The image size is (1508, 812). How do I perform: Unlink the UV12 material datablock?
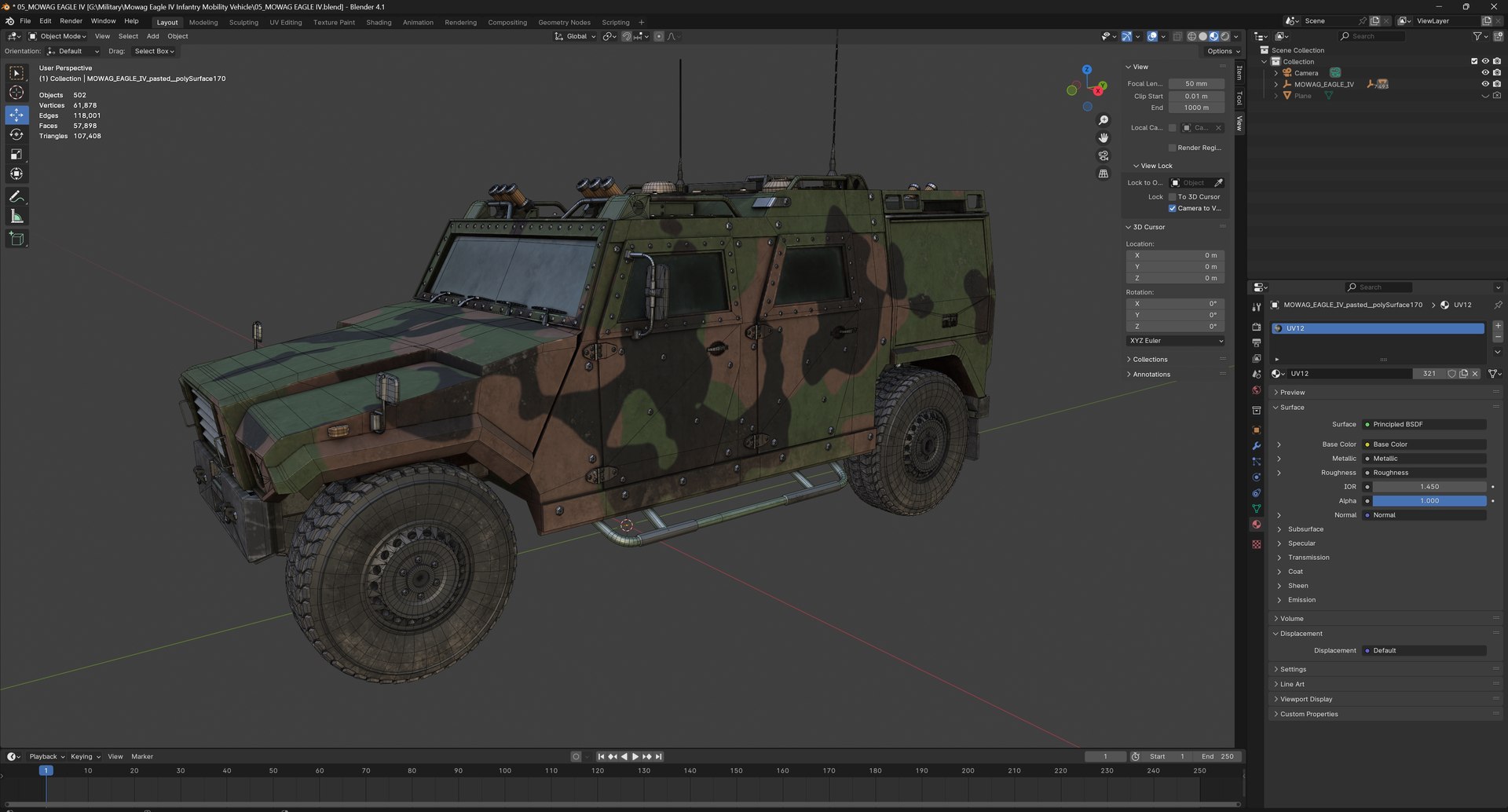coord(1475,374)
